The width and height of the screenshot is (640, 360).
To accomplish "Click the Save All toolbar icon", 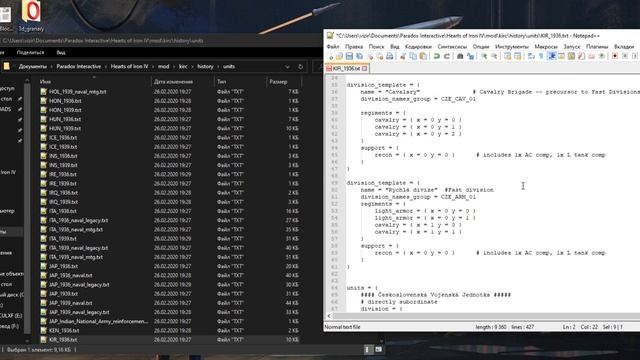I will (360, 56).
